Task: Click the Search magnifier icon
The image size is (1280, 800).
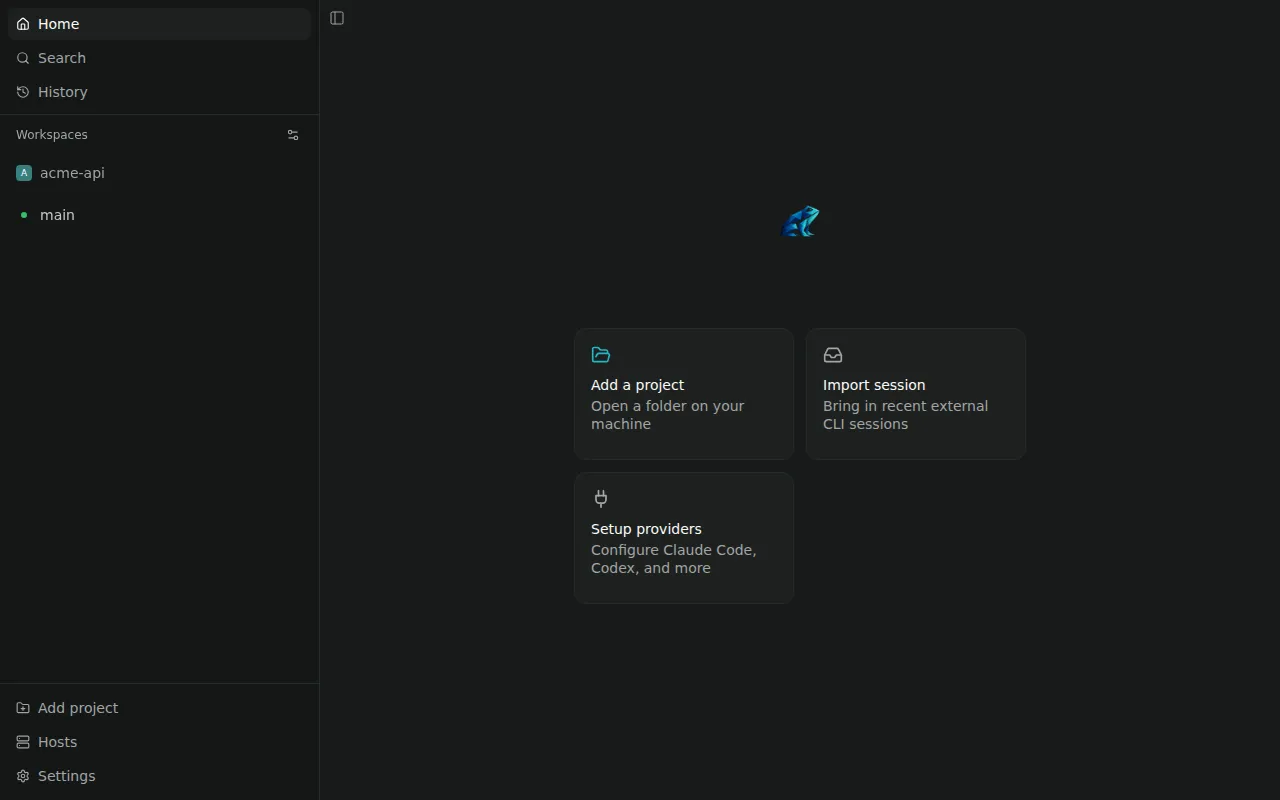Action: (x=23, y=58)
